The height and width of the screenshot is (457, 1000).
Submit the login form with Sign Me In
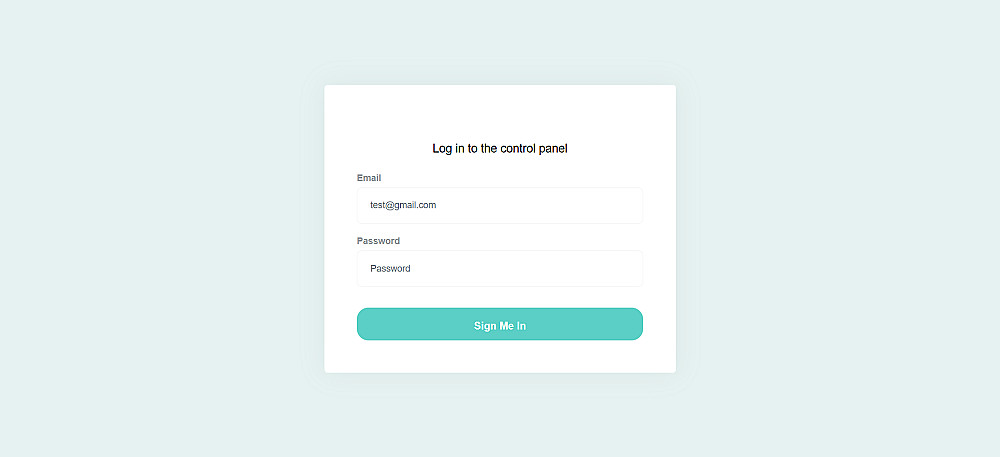[x=499, y=324]
